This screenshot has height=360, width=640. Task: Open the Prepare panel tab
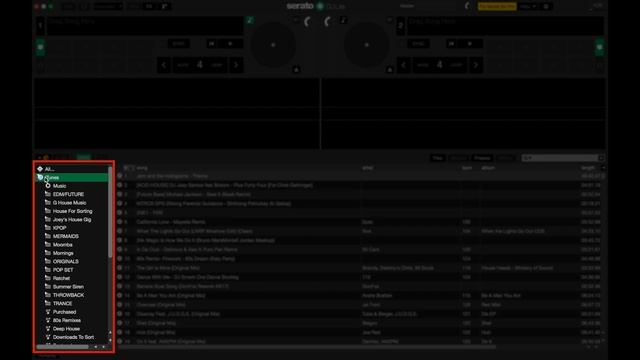482,158
